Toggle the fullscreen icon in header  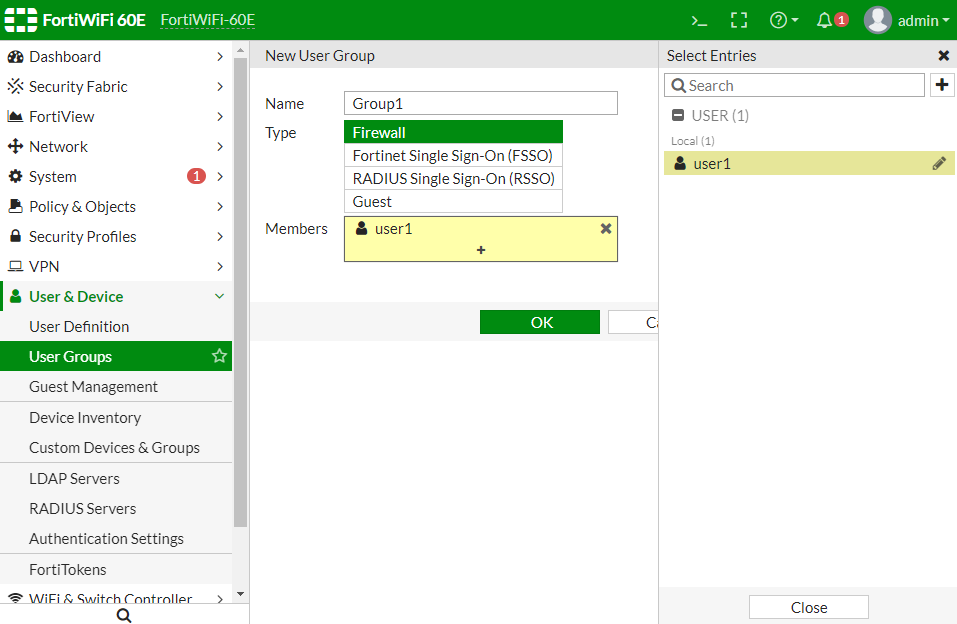click(739, 21)
